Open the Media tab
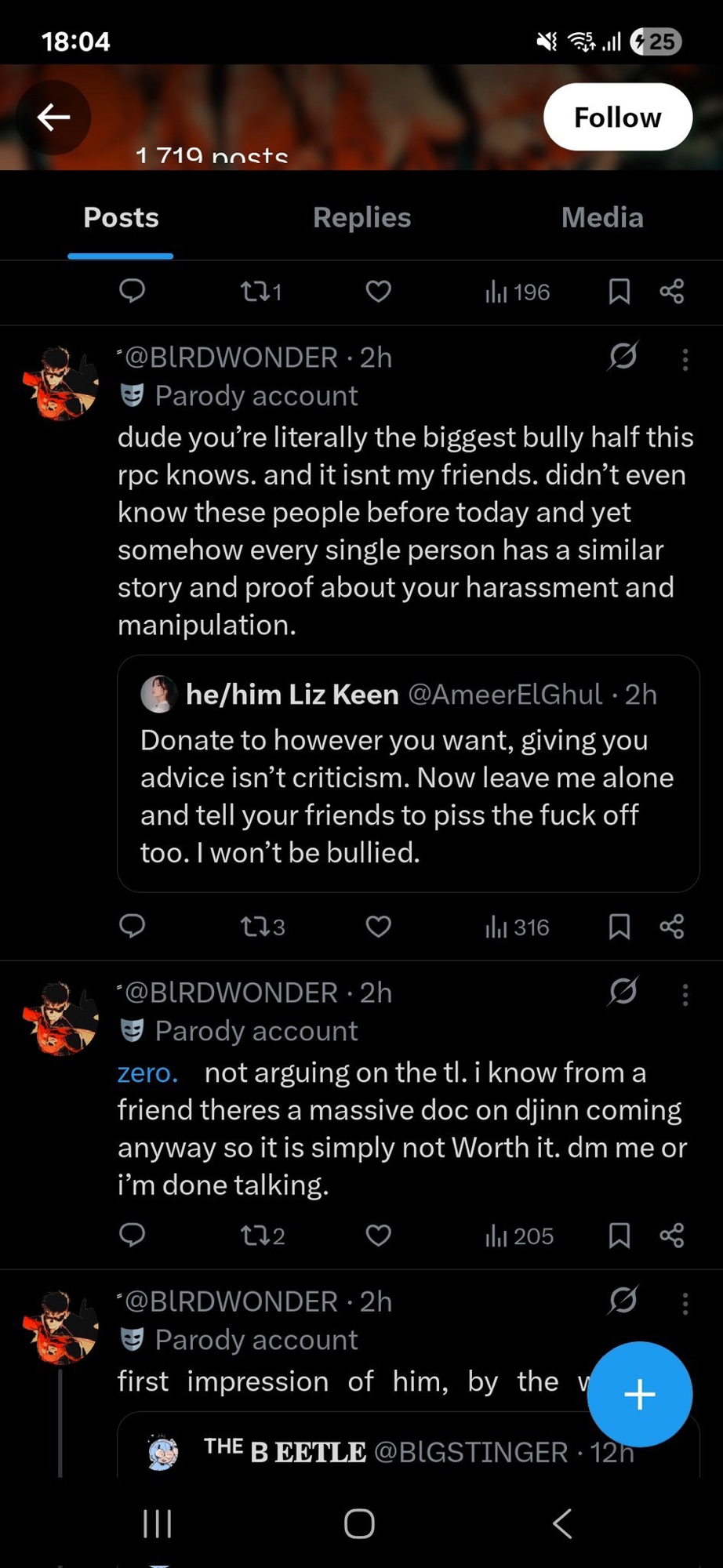This screenshot has height=1568, width=723. click(x=602, y=218)
